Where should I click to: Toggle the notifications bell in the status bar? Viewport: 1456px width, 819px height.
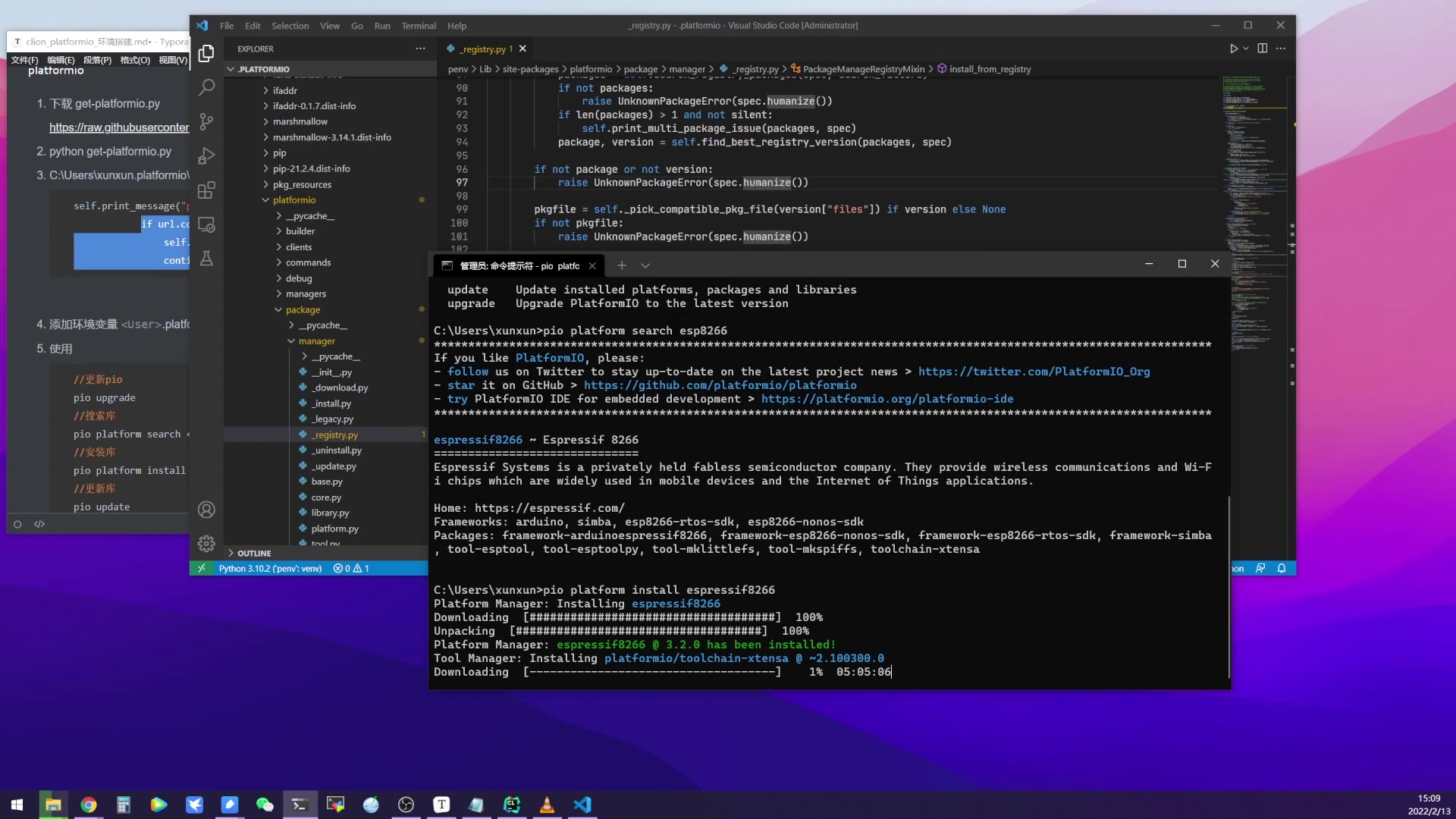(1281, 568)
